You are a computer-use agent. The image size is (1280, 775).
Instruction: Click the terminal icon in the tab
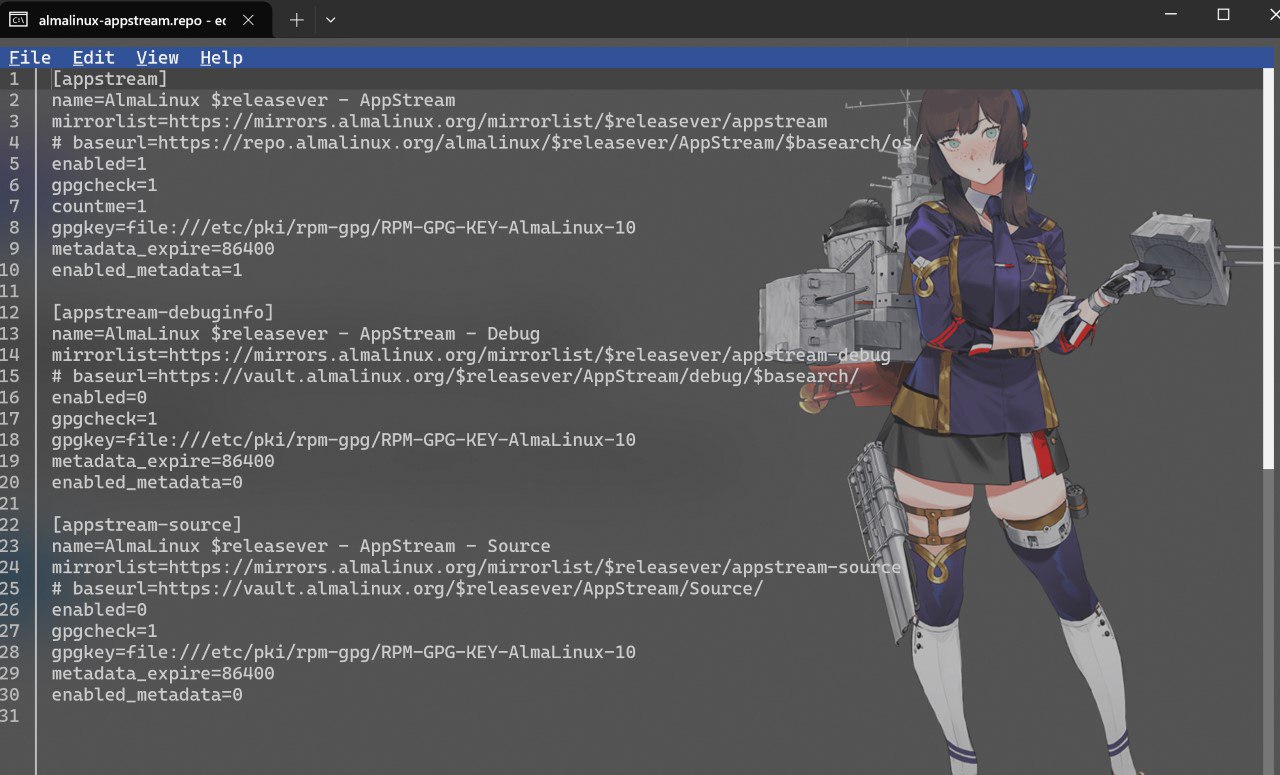click(18, 20)
